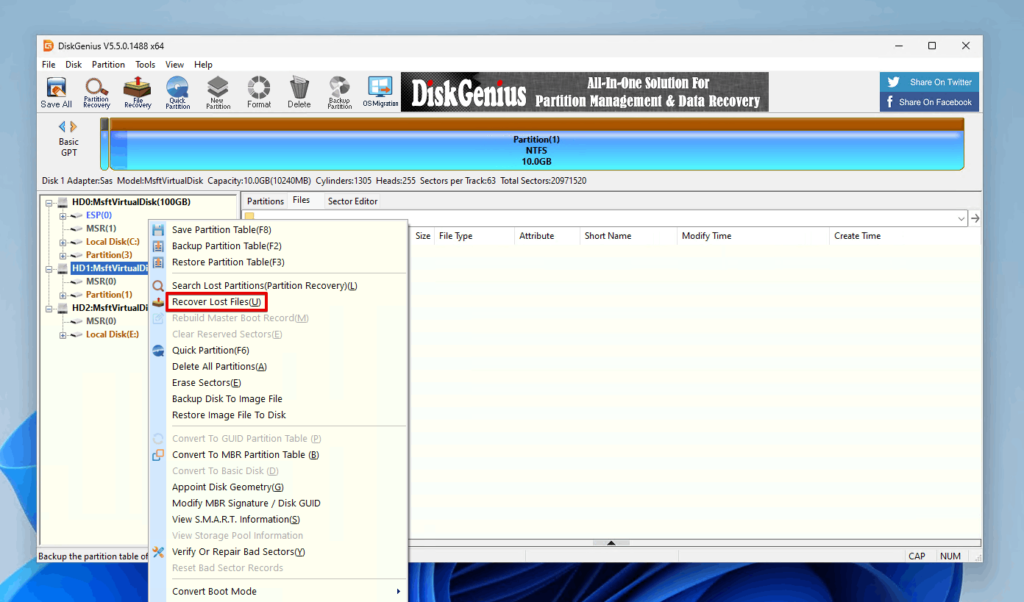Select the Save All icon
Screen dimensions: 1024x602
click(56, 91)
